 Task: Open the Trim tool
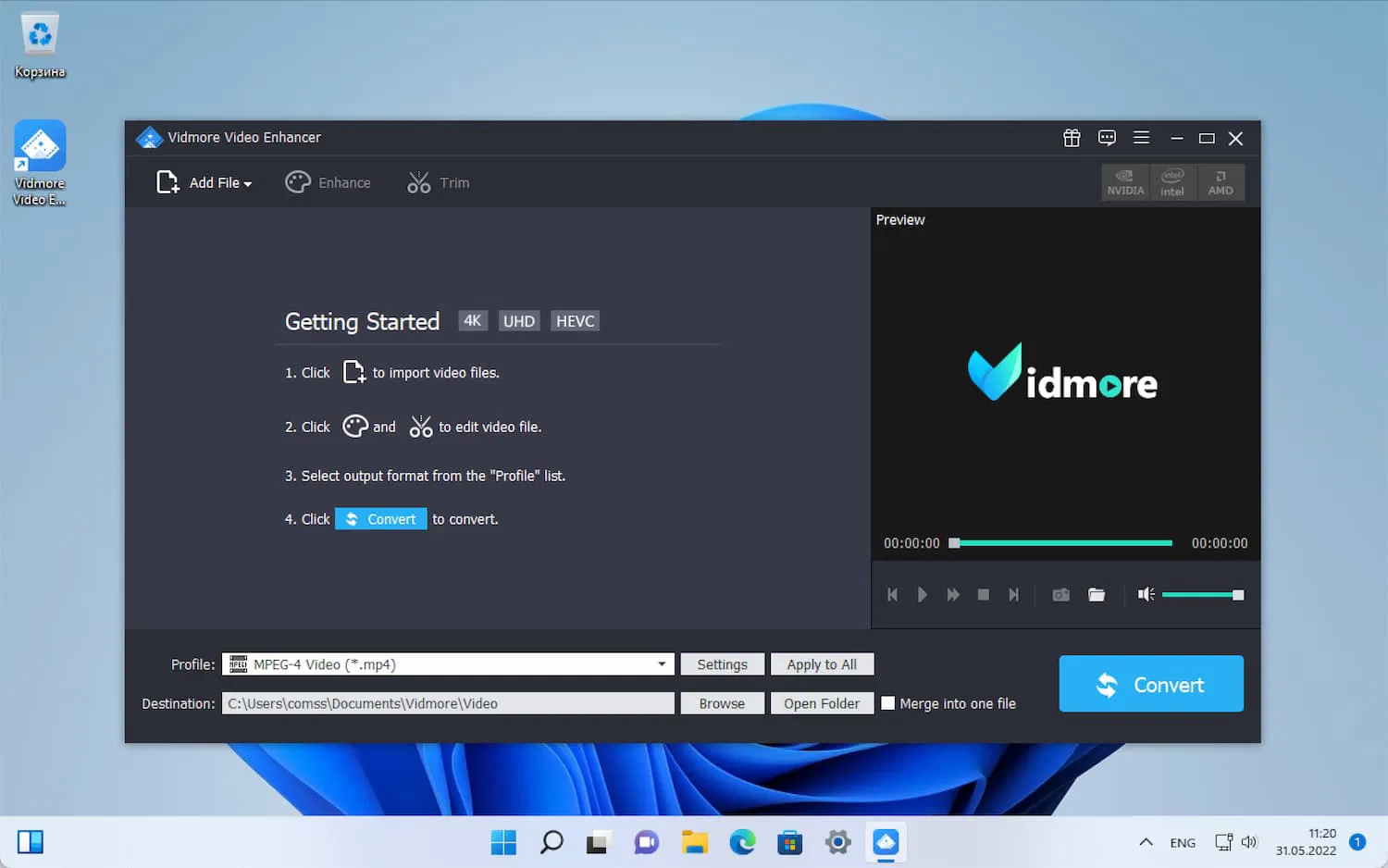click(x=439, y=183)
